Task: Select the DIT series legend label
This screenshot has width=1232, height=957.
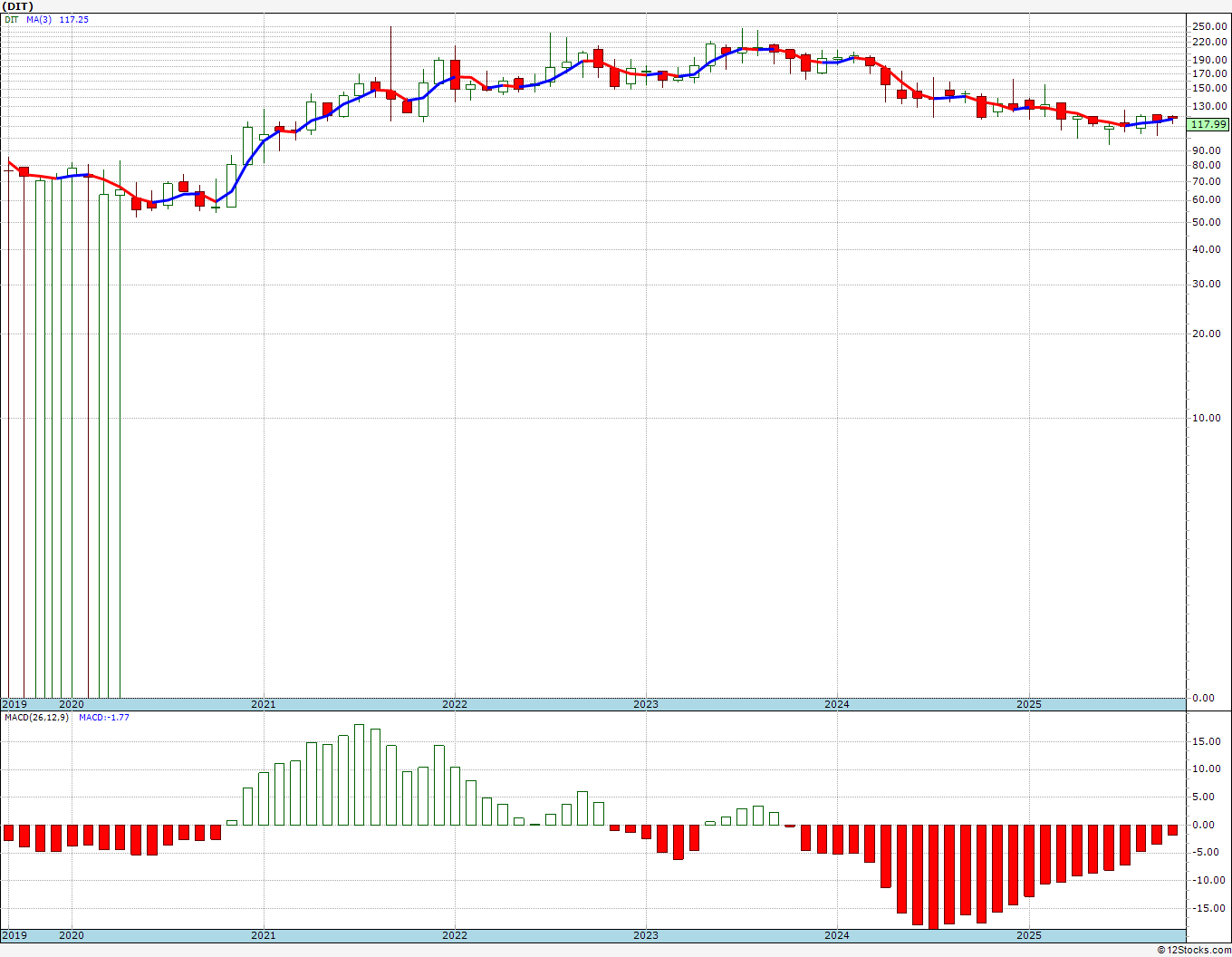Action: point(11,19)
